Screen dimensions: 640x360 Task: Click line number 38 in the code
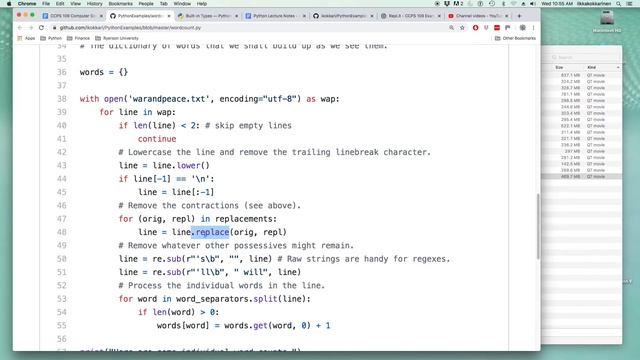62,99
